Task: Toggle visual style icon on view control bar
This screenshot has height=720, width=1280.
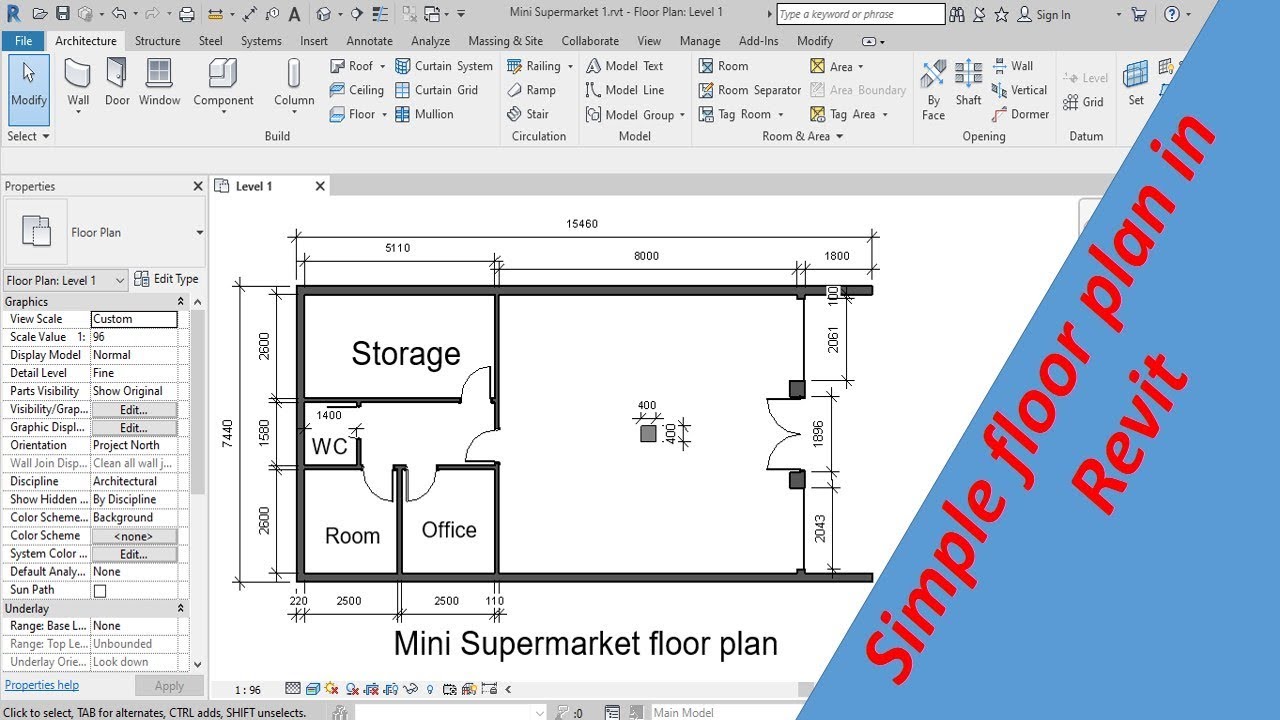Action: point(313,689)
